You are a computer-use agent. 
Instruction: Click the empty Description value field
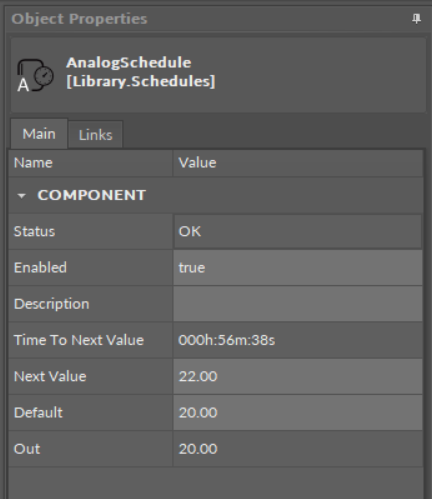pyautogui.click(x=298, y=304)
